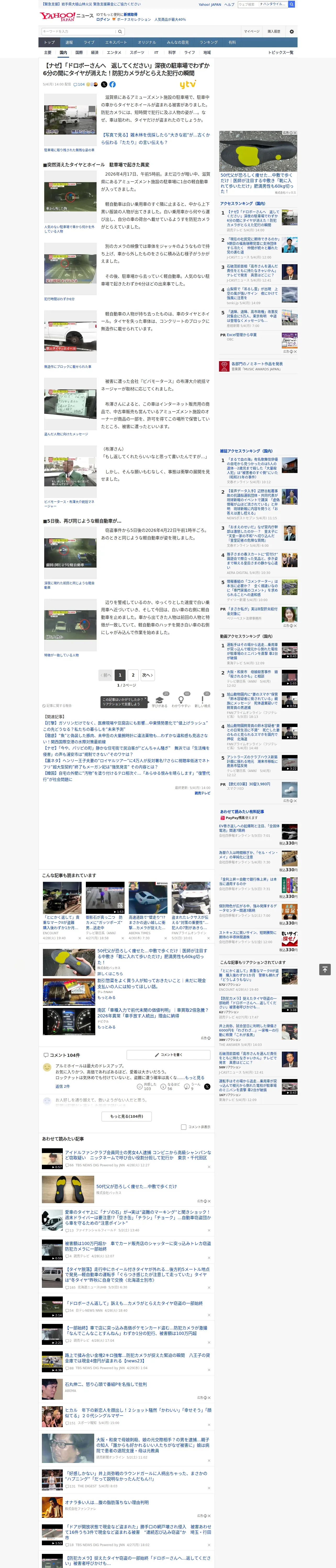Open the 写真で見る related link in article

(x=155, y=139)
